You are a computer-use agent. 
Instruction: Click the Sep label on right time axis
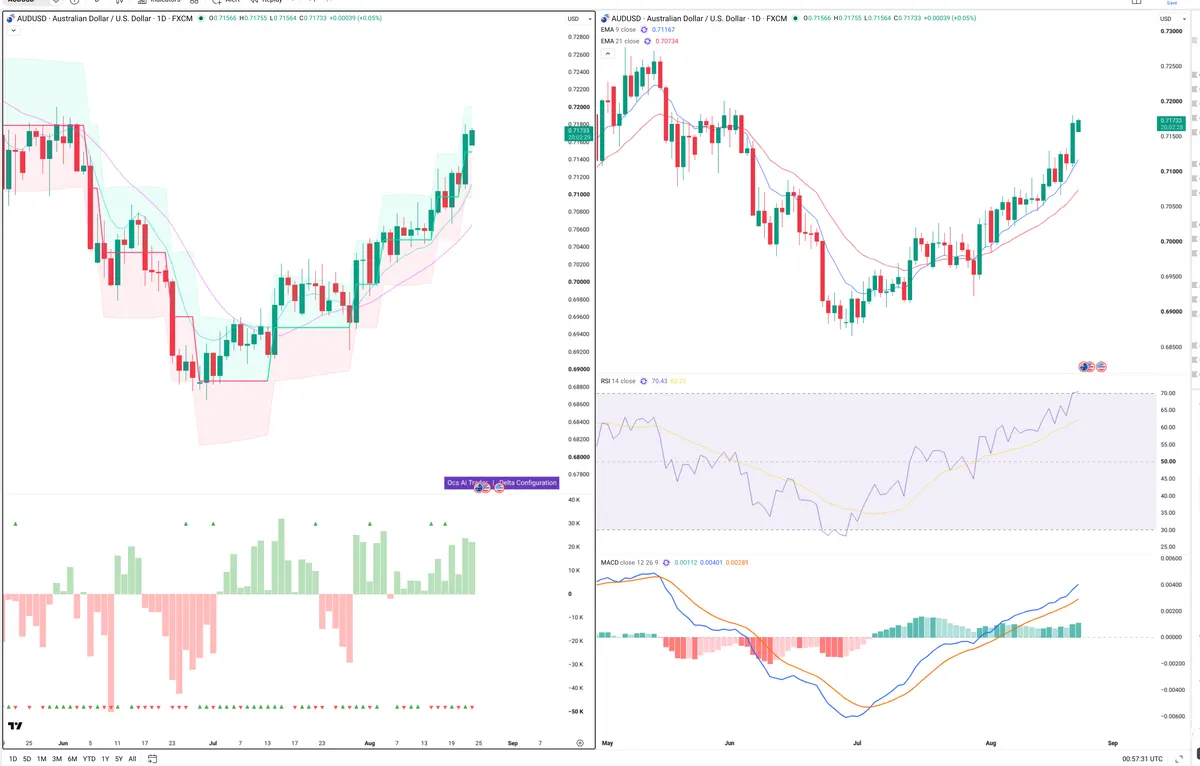[1113, 743]
